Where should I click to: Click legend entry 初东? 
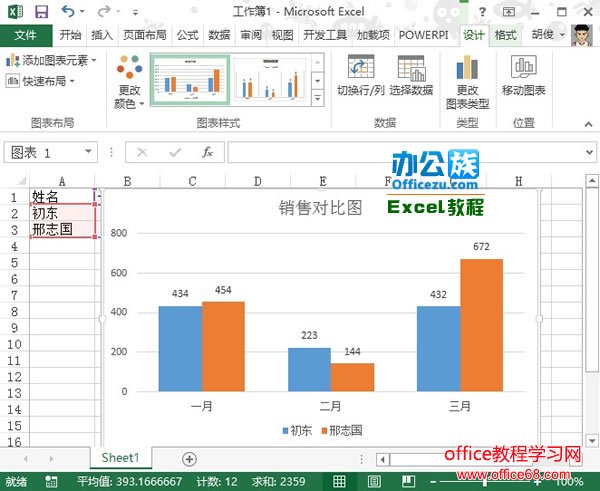click(297, 431)
